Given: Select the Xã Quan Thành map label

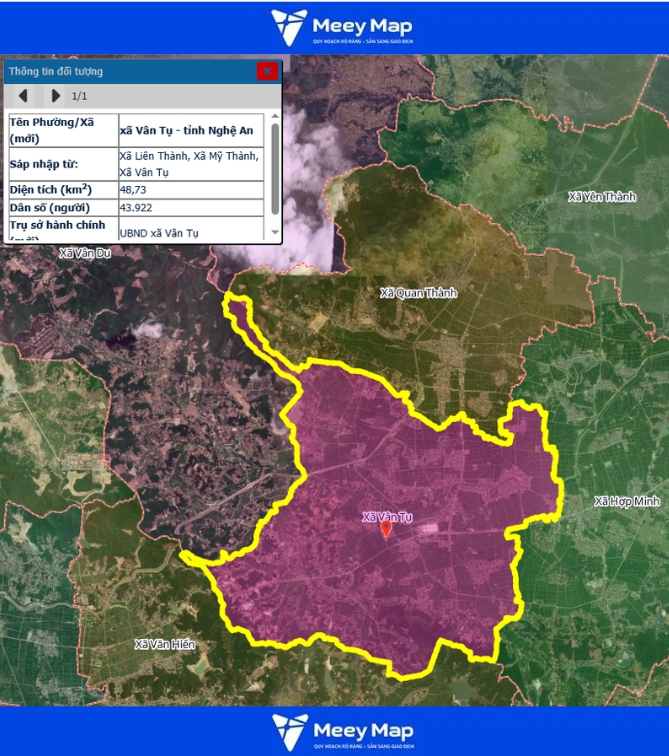Looking at the screenshot, I should click(x=418, y=293).
